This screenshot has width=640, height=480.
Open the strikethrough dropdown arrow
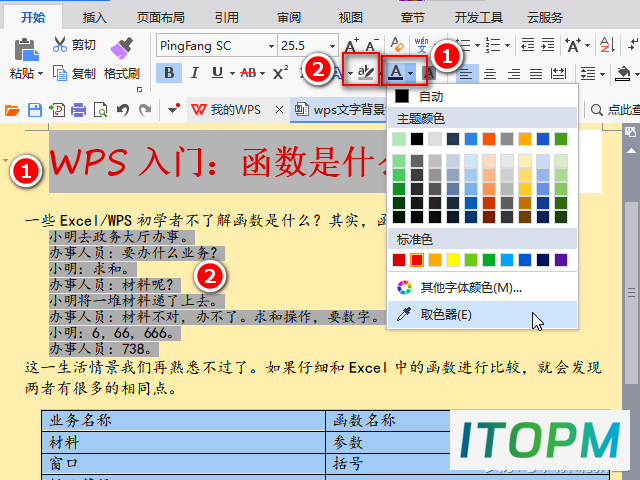(262, 73)
